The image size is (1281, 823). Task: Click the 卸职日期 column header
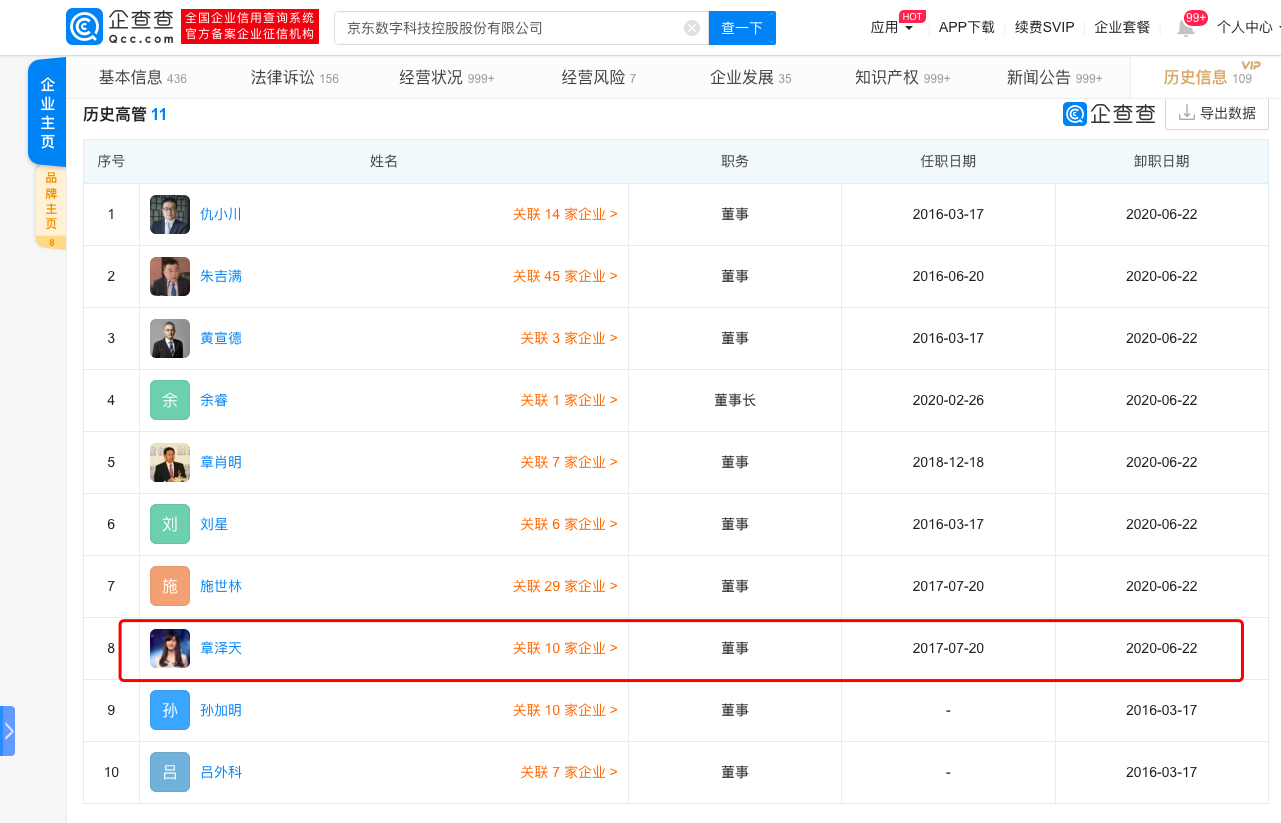(x=1161, y=161)
